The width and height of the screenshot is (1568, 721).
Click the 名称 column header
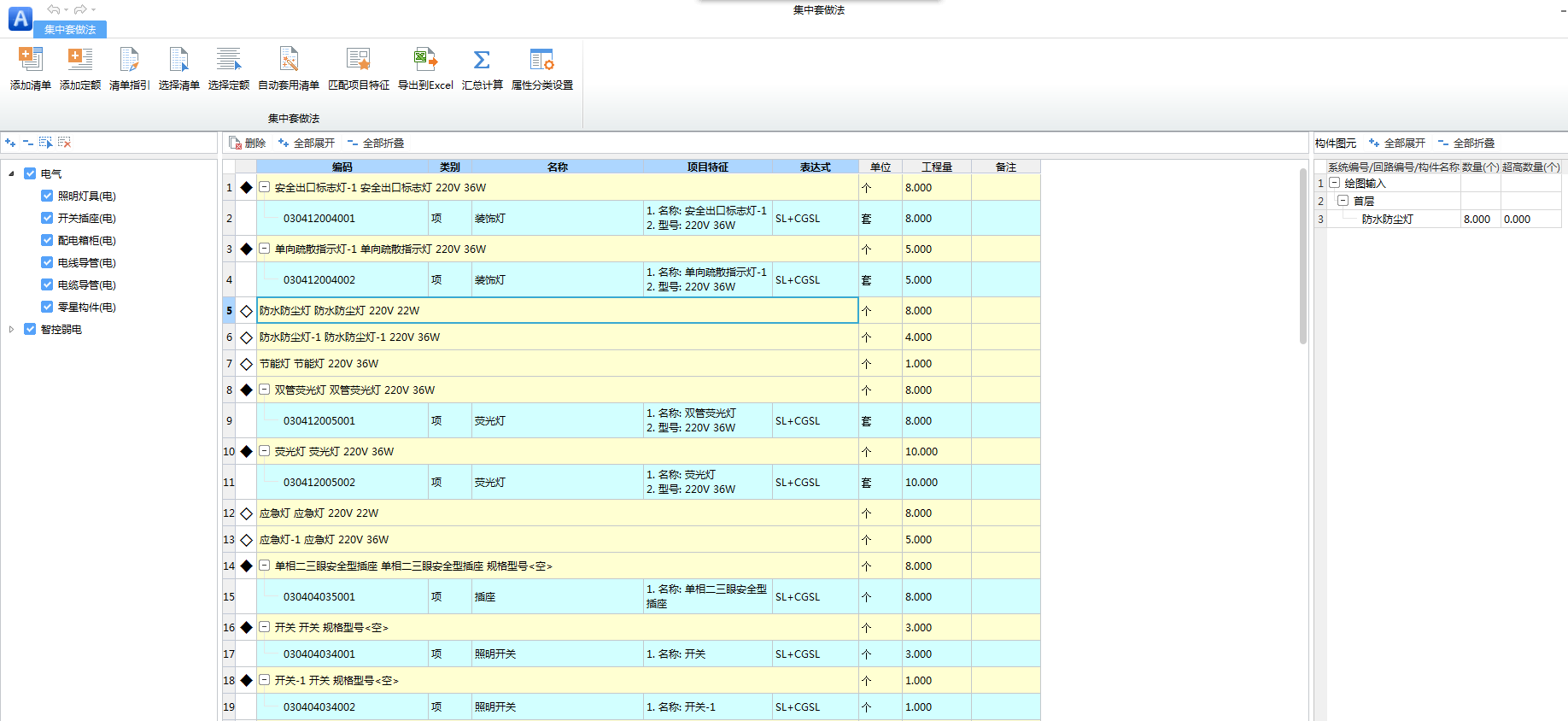pos(558,167)
